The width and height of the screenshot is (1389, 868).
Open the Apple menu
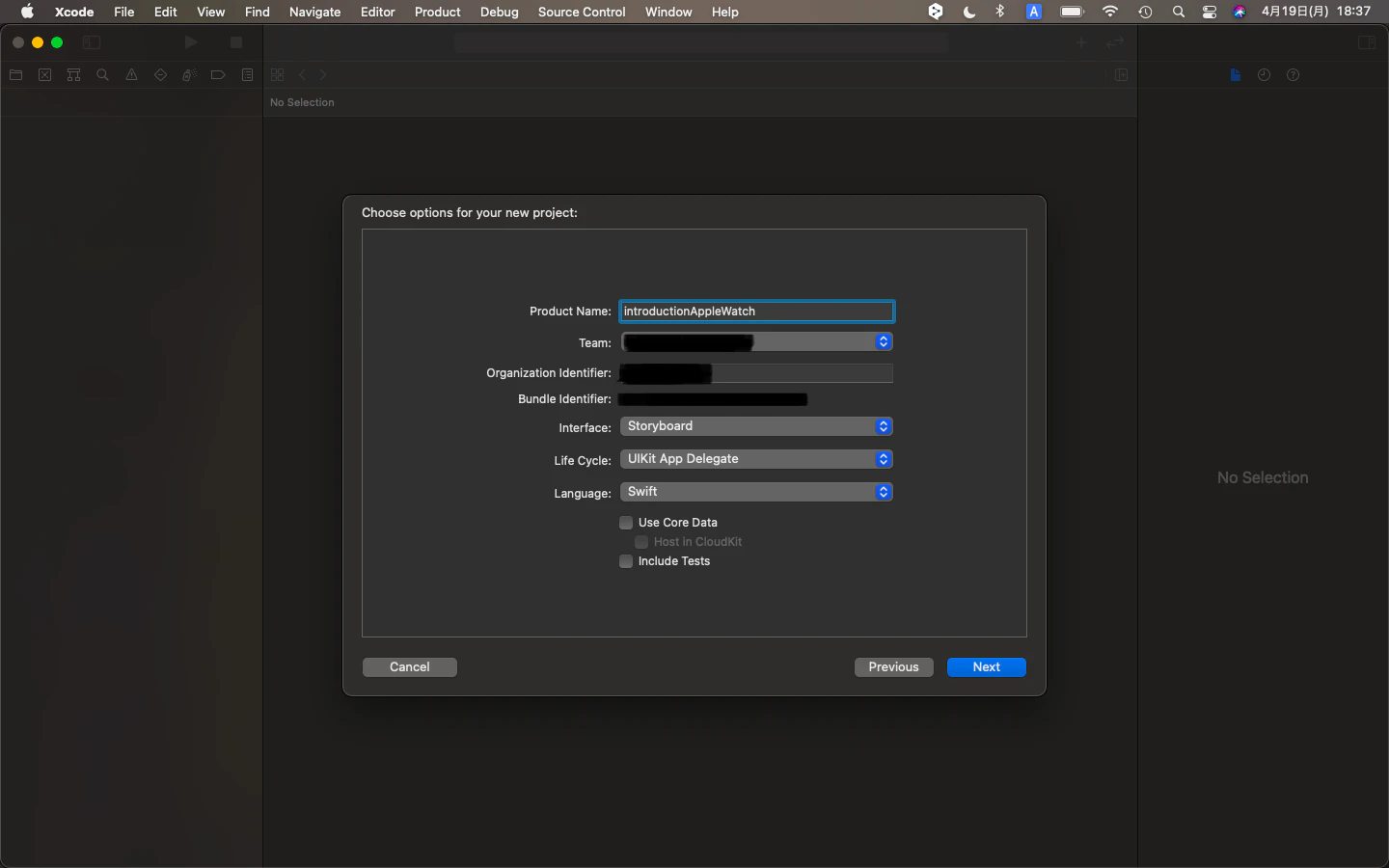[27, 12]
